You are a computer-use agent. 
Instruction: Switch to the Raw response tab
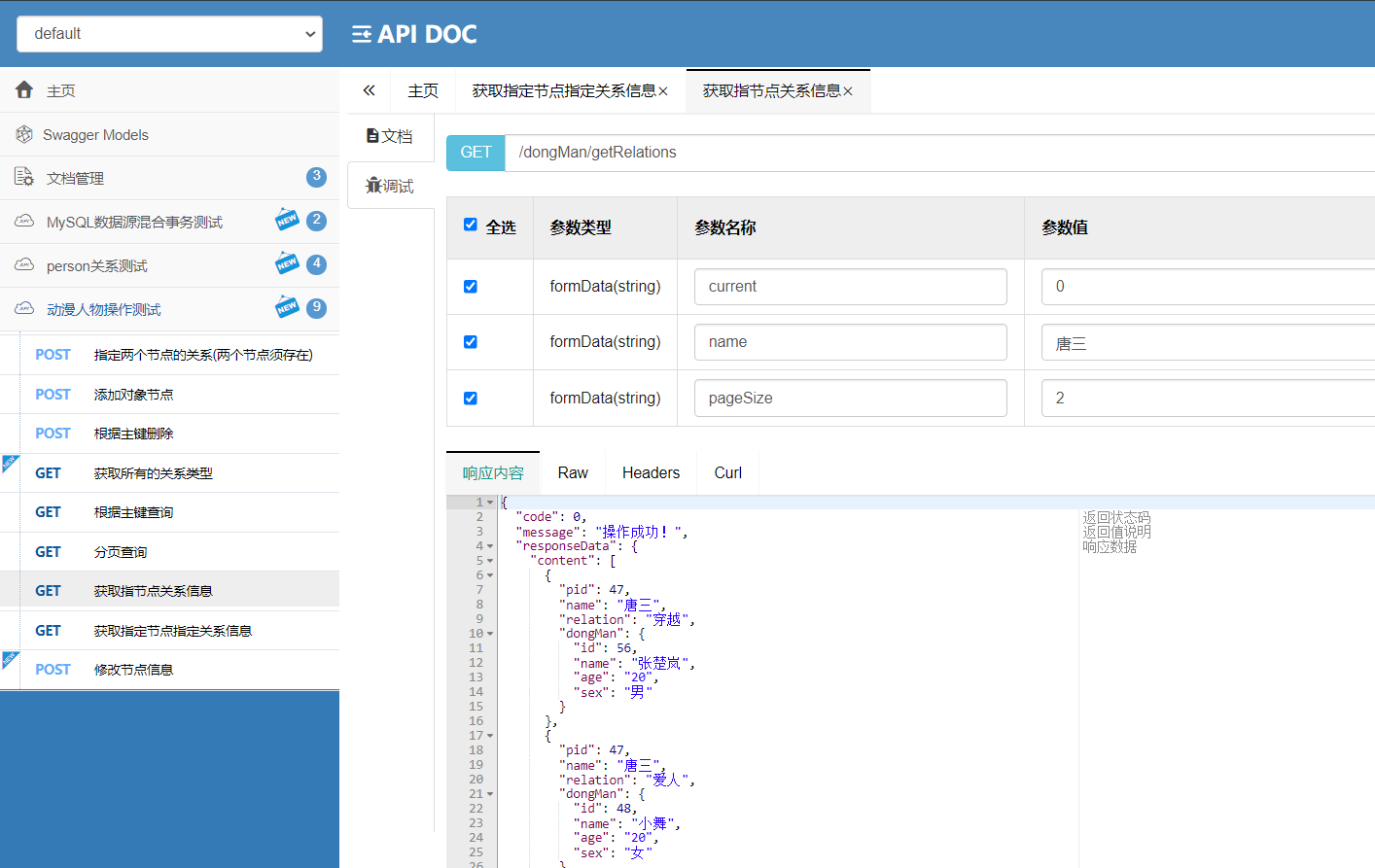tap(572, 472)
